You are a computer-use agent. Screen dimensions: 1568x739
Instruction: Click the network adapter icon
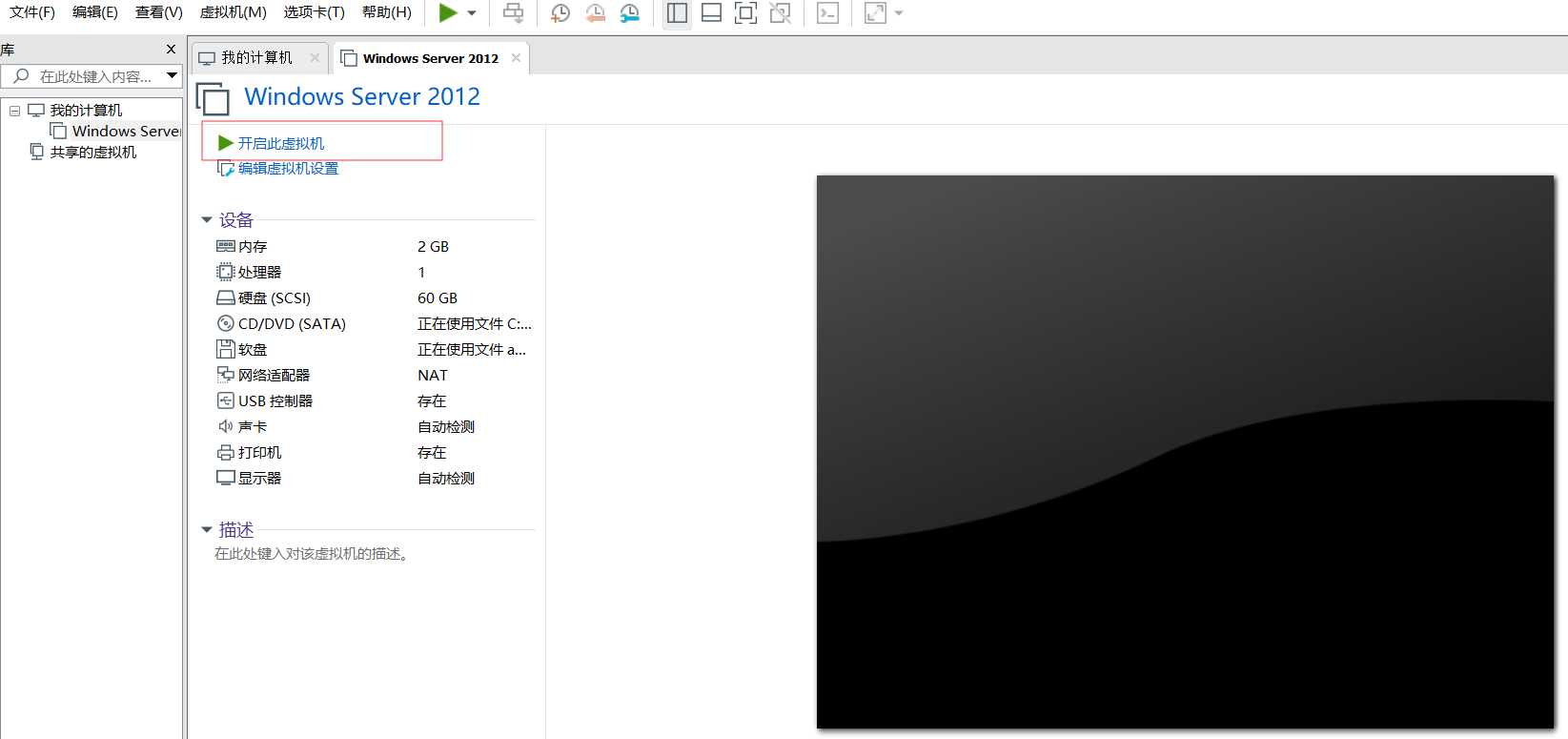pyautogui.click(x=226, y=375)
